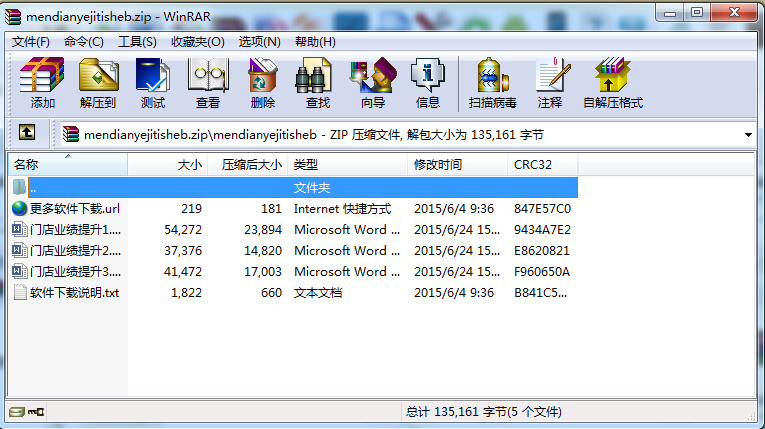This screenshot has width=765, height=429.
Task: Click the 查找 (Find) binoculars icon
Action: pyautogui.click(x=313, y=76)
